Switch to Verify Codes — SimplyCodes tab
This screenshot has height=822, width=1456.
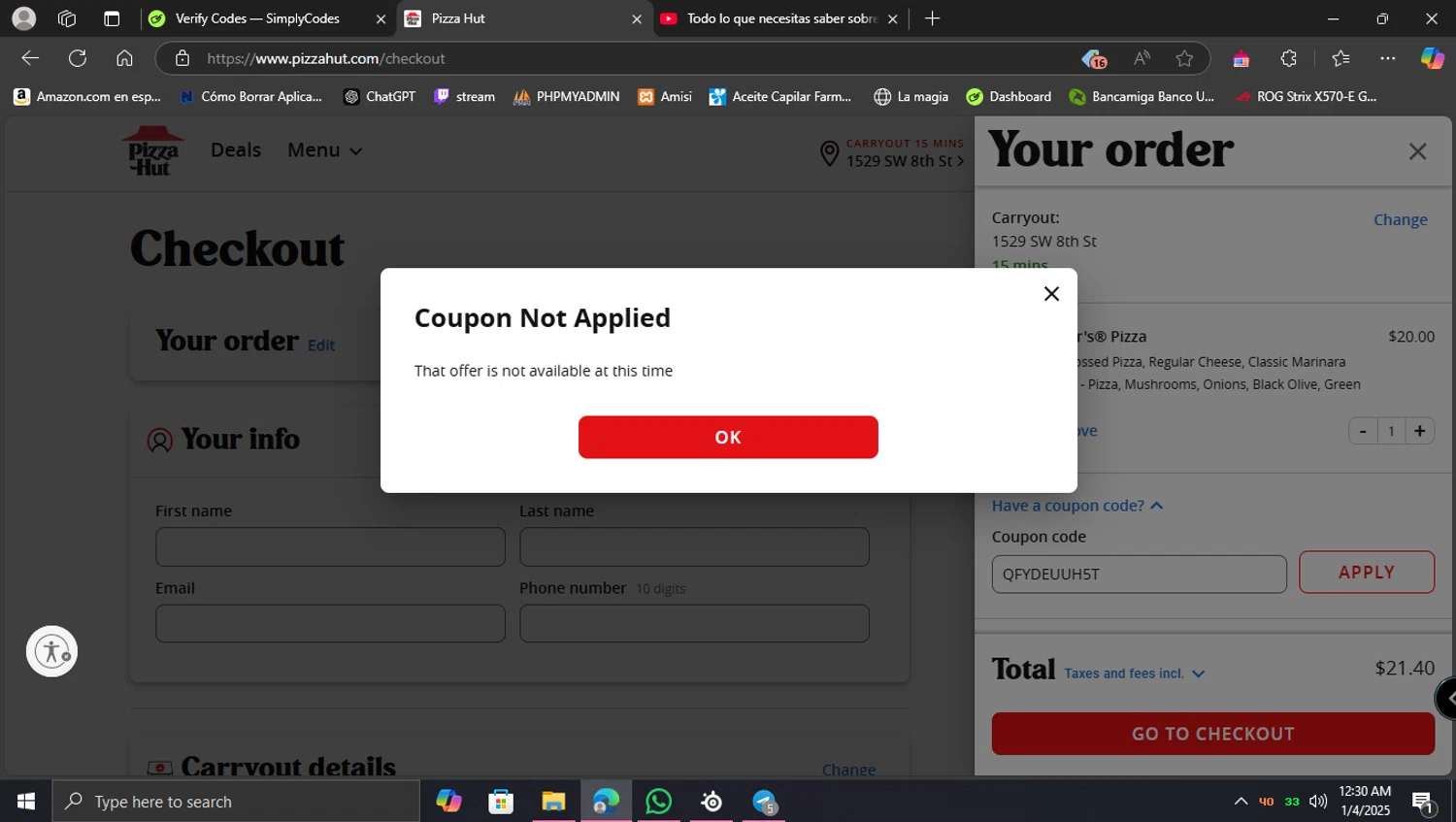point(256,18)
